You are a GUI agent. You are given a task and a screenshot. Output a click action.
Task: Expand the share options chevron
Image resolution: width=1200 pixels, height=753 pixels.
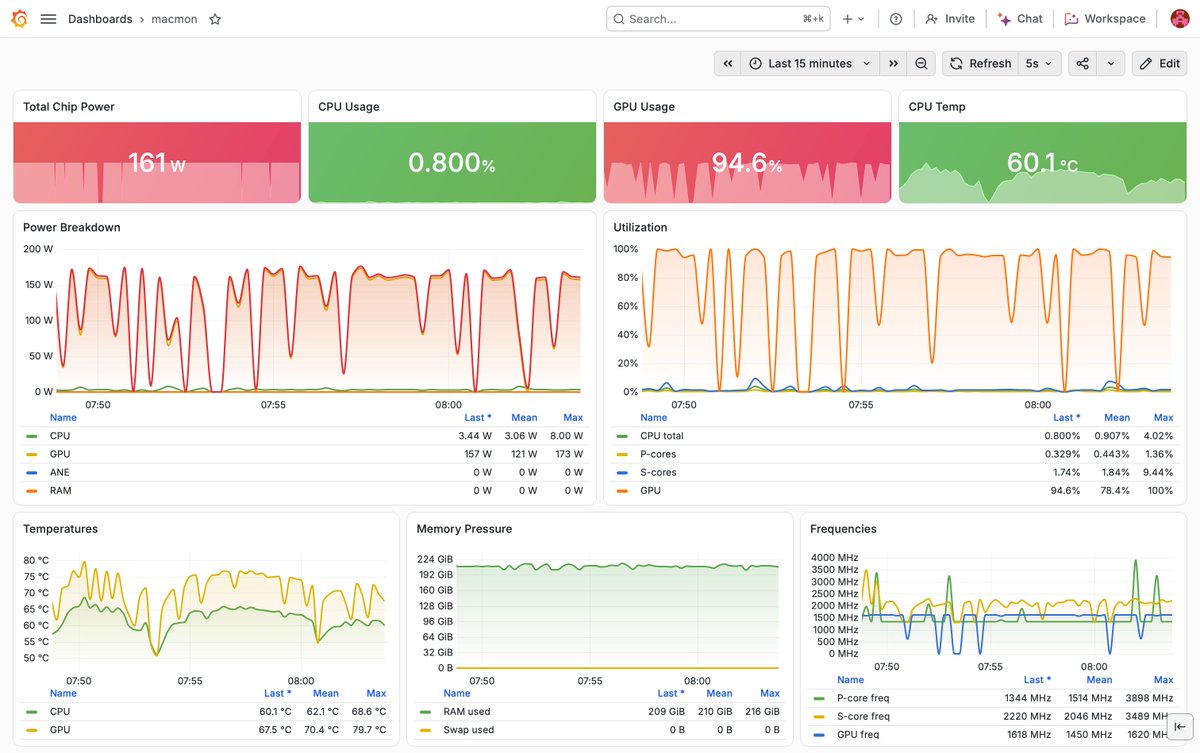click(1111, 63)
